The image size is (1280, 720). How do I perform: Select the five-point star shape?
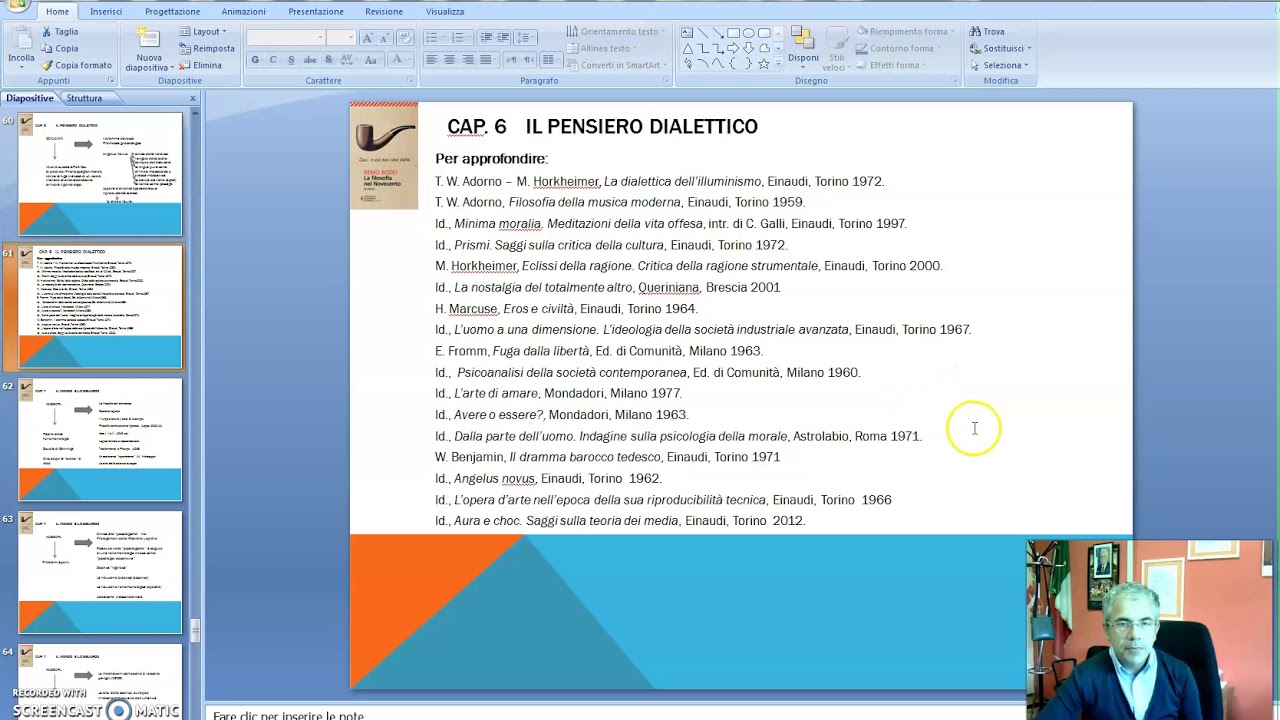764,64
